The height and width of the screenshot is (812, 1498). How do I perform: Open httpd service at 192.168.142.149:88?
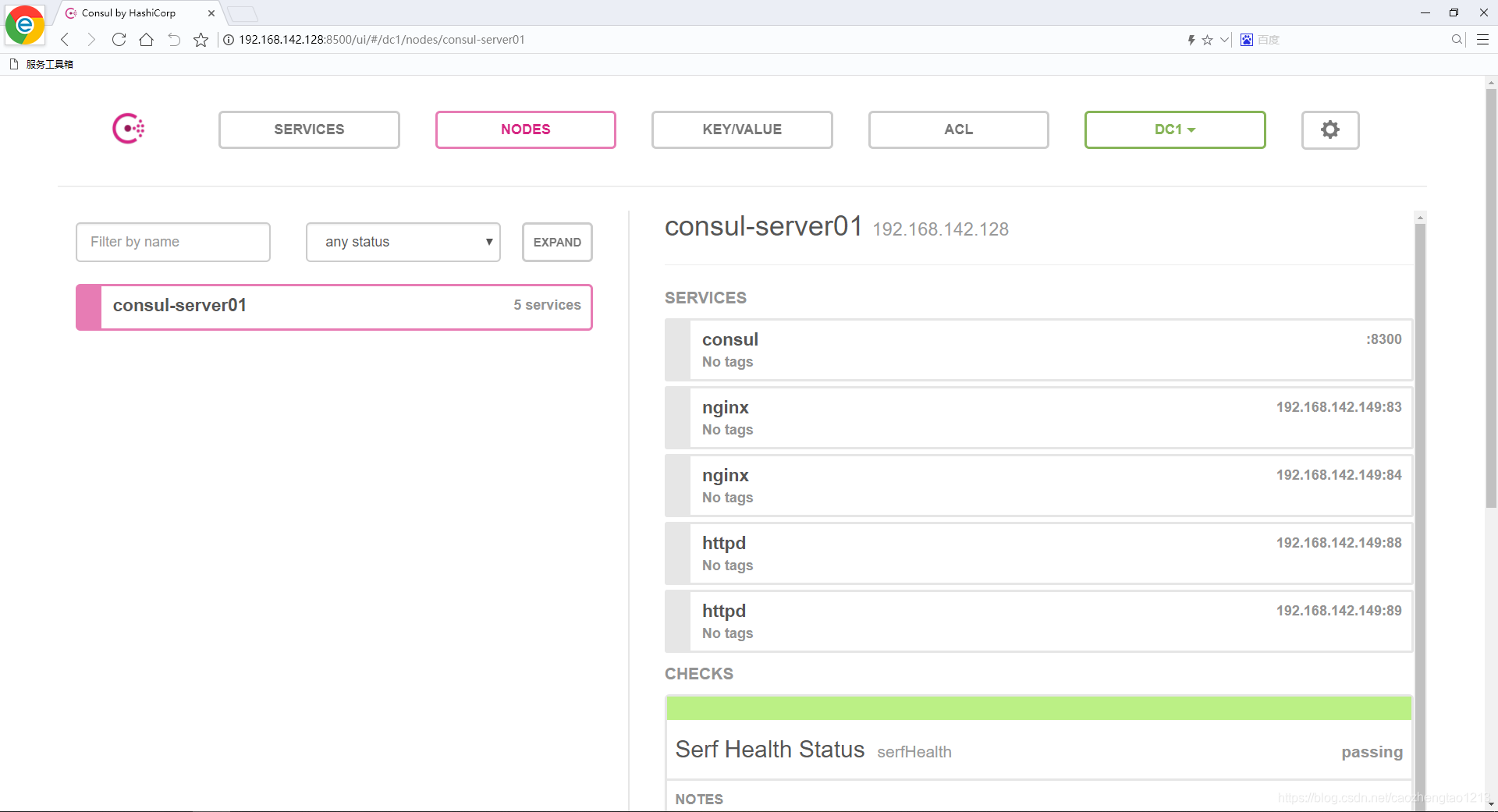point(1038,553)
